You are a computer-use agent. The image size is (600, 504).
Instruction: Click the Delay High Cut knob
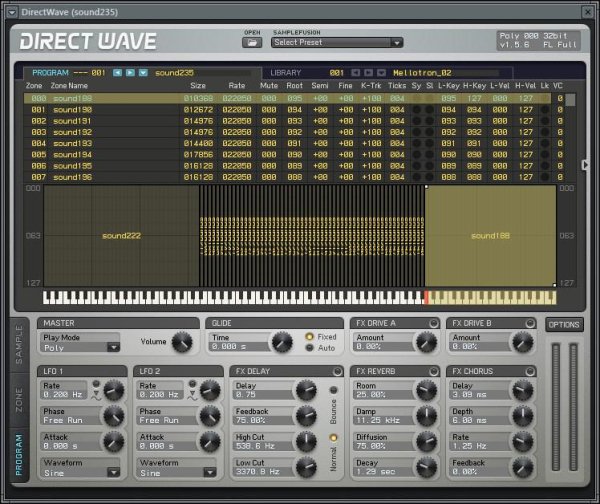306,442
